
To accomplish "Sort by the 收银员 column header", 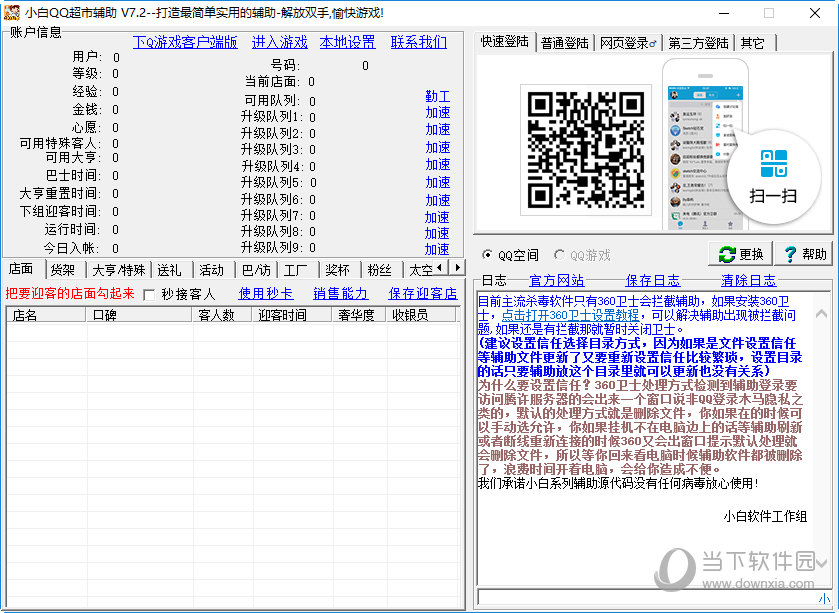I will coord(421,315).
